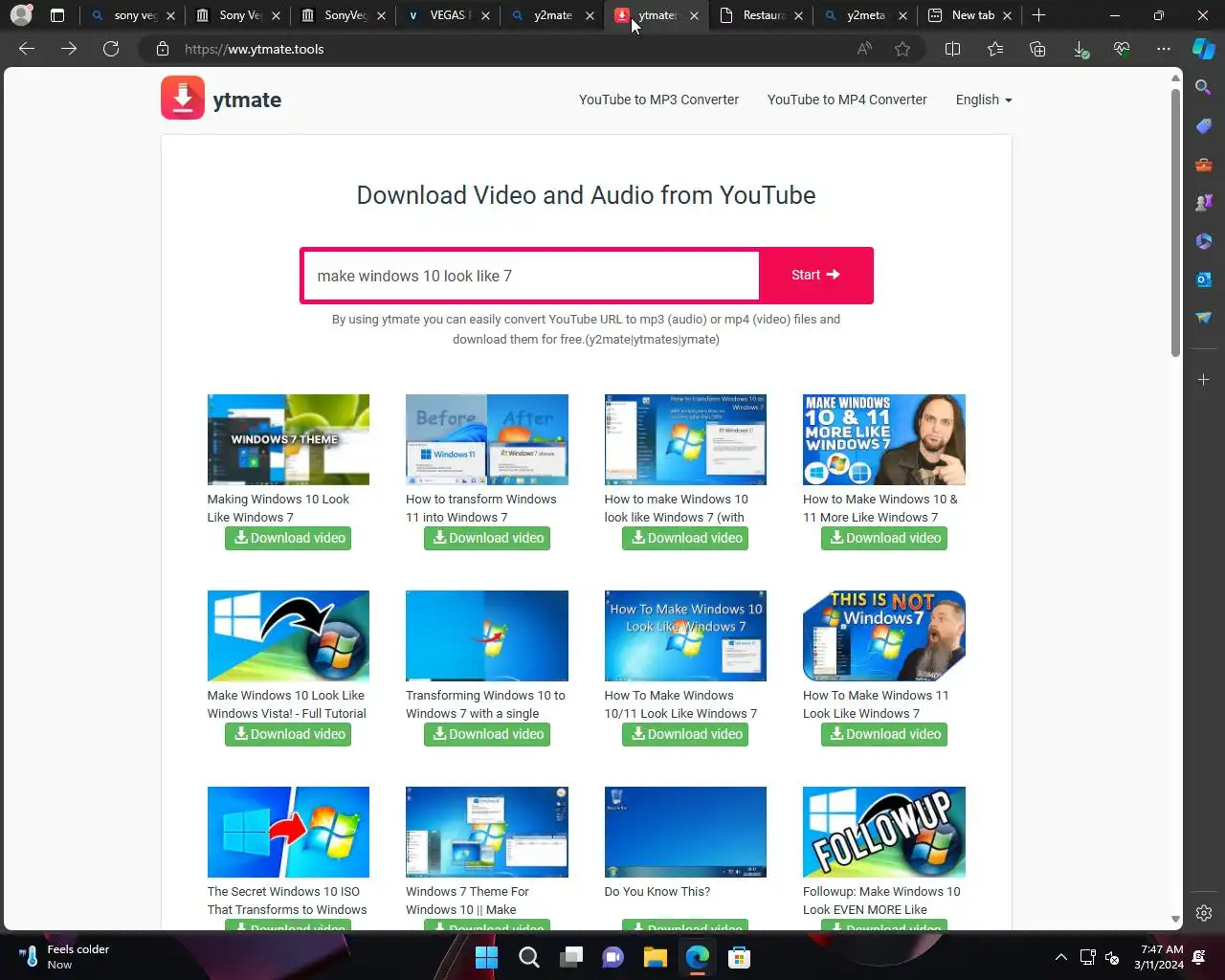Open split screen icon
1225x980 pixels.
(x=952, y=49)
